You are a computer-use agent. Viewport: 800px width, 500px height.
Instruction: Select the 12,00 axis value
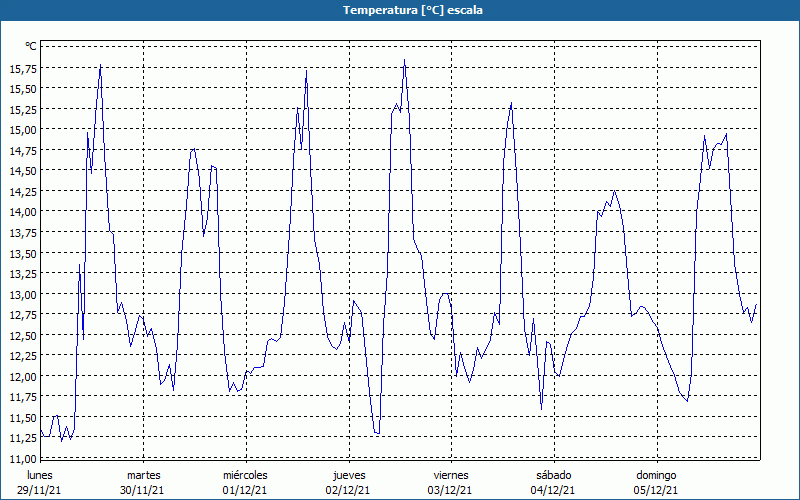pos(23,377)
